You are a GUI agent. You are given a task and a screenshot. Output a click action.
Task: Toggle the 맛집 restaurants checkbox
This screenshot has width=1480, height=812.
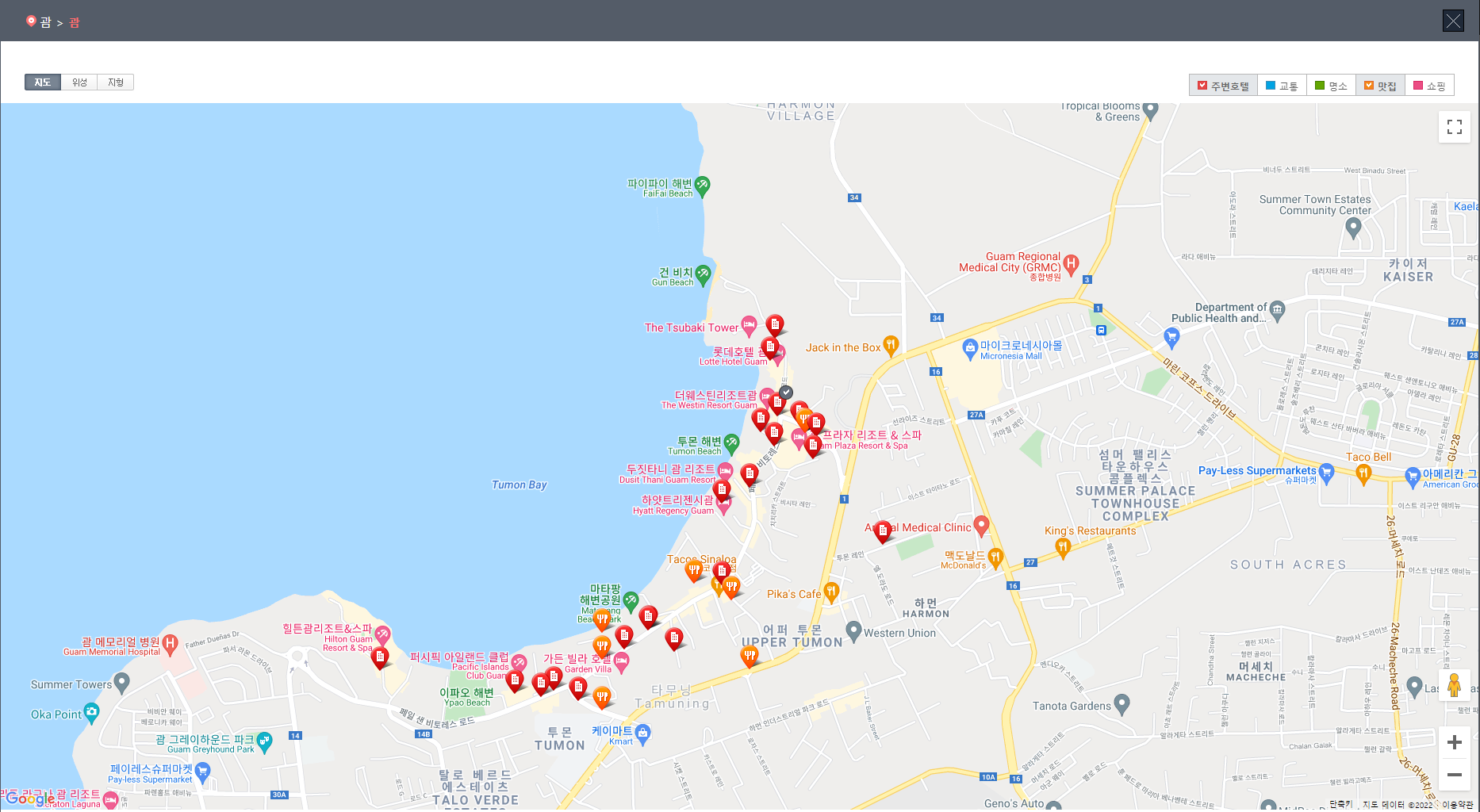coord(1380,86)
